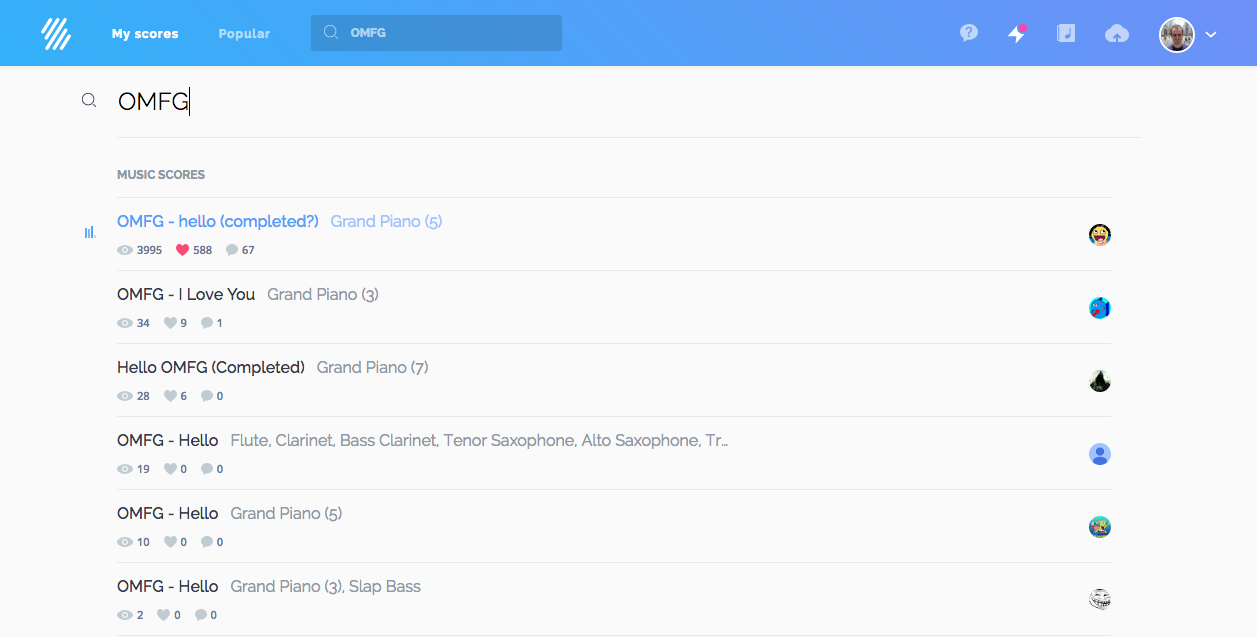Open author avatar for OMFG - I Love You

(1100, 308)
